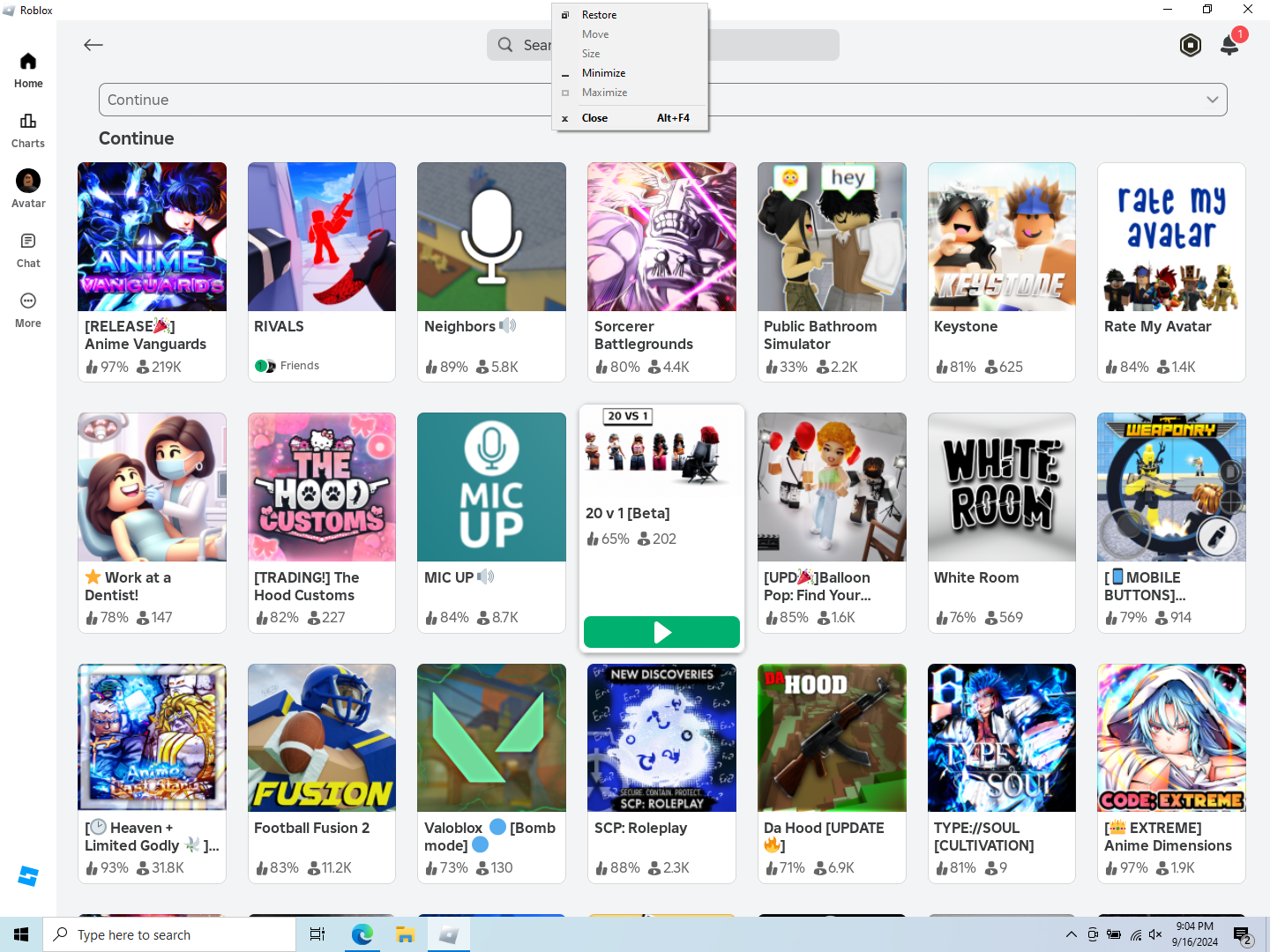Open the 20 VS 1 game thumbnail

[x=661, y=450]
